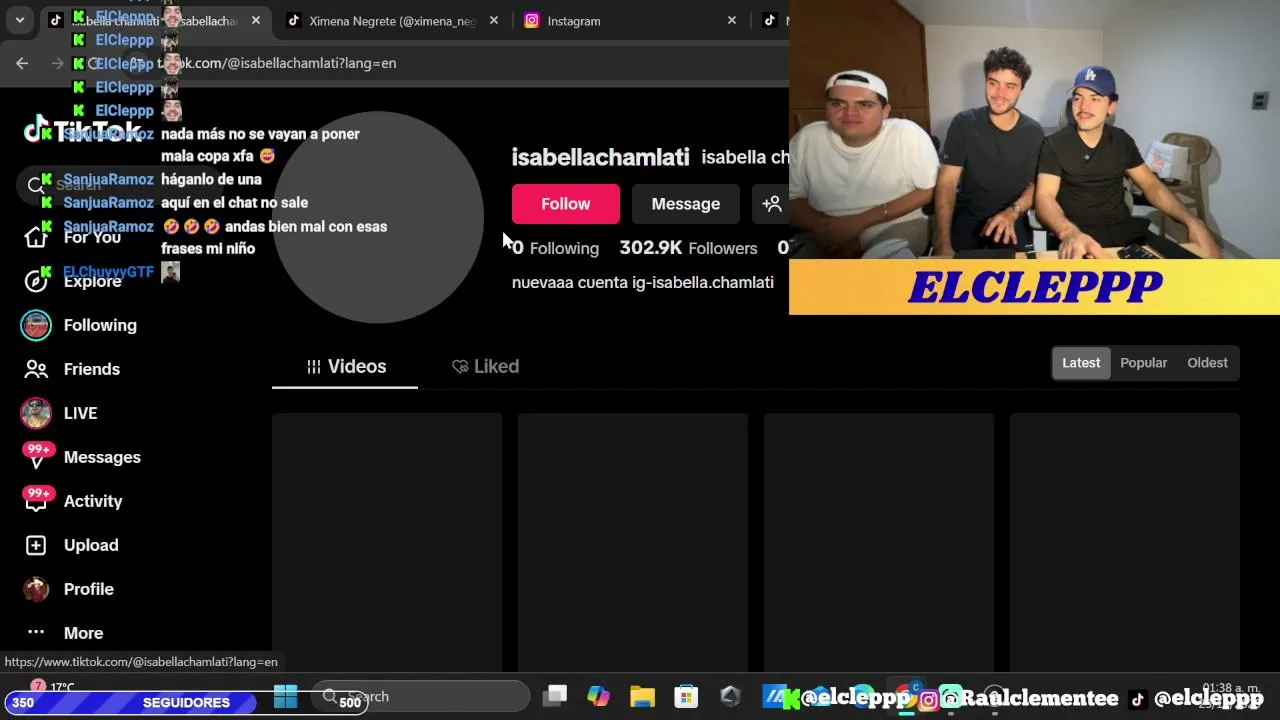
Task: Click the bio text nuevaaa cuenta ig-isabella.chamlati
Action: coord(643,282)
